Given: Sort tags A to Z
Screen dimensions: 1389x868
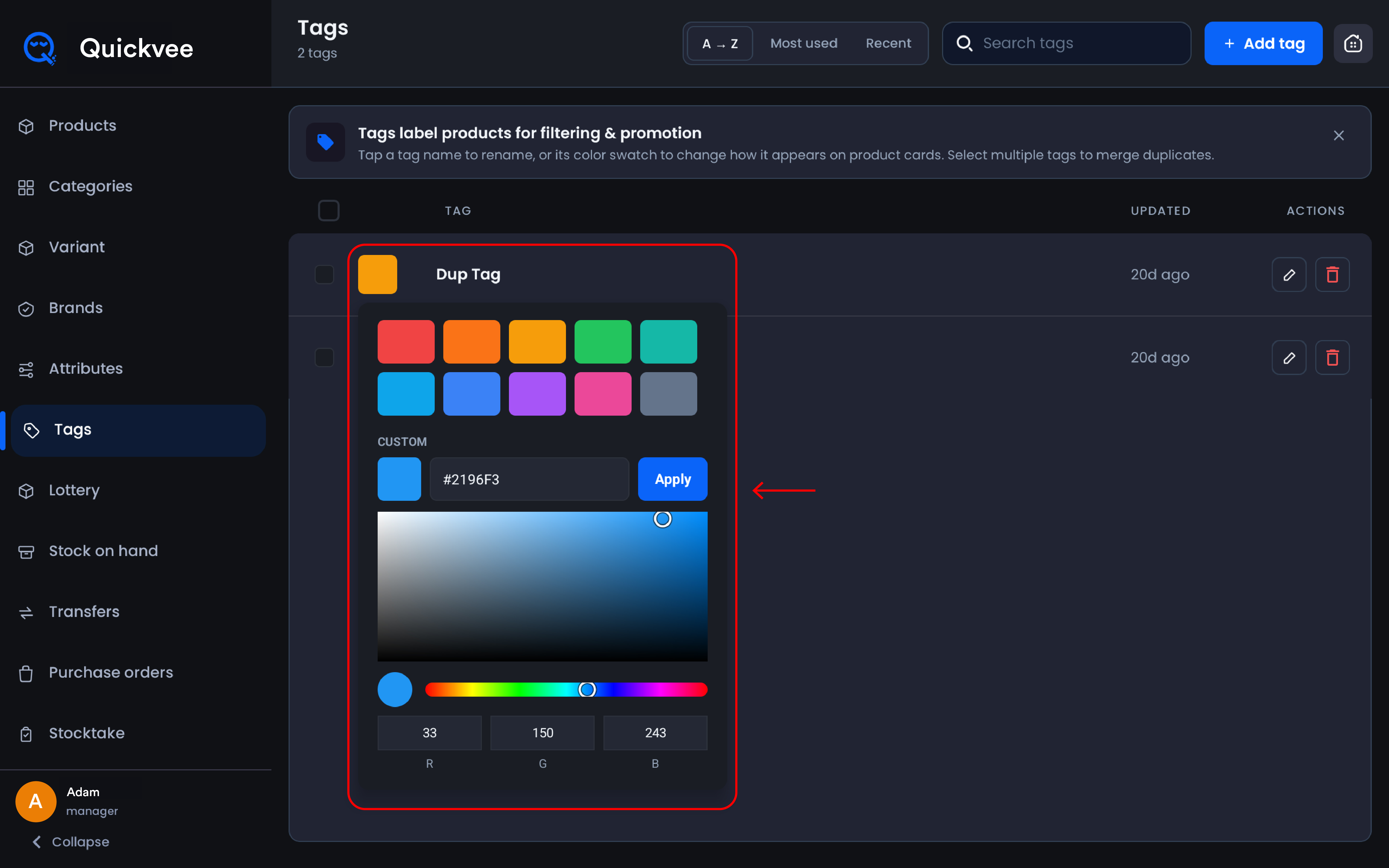Looking at the screenshot, I should pos(720,44).
